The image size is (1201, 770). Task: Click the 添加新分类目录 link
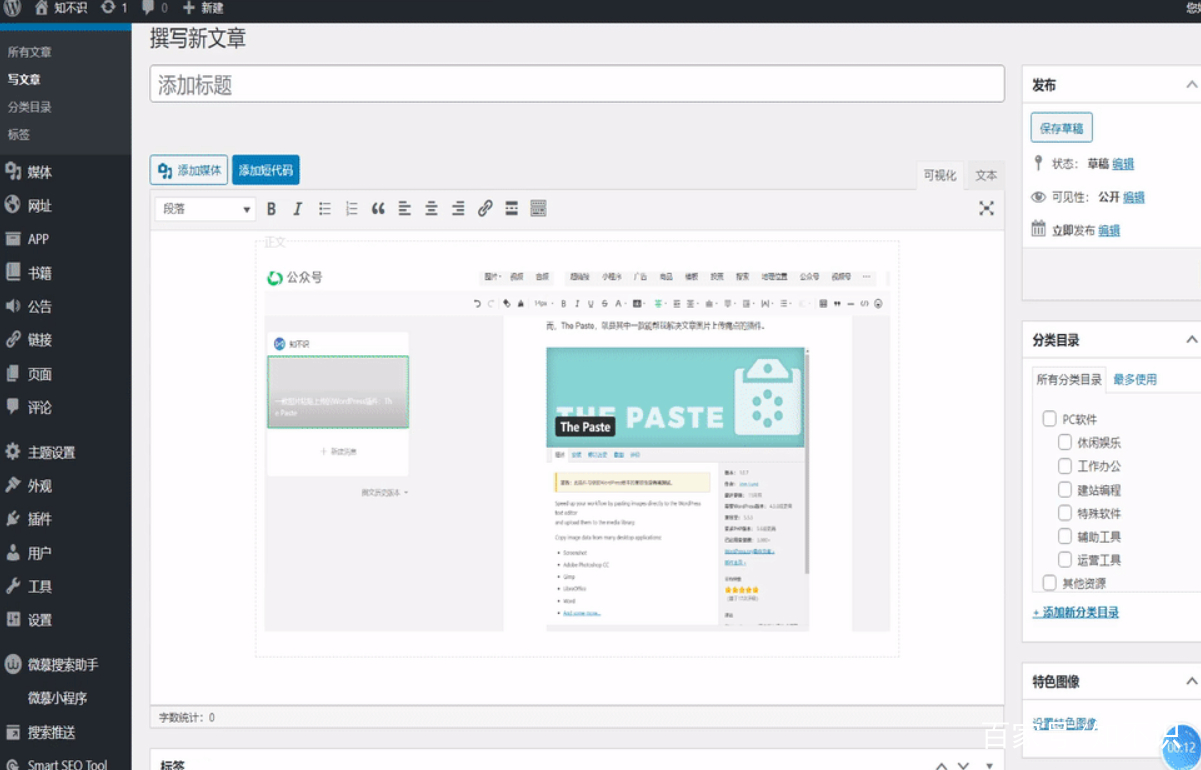tap(1076, 612)
